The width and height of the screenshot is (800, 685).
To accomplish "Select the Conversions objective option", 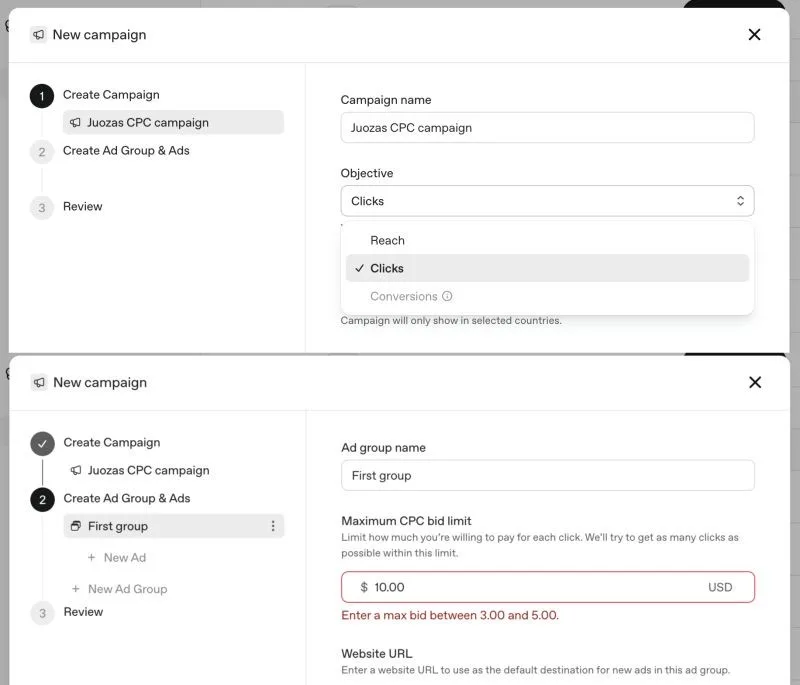I will (547, 296).
